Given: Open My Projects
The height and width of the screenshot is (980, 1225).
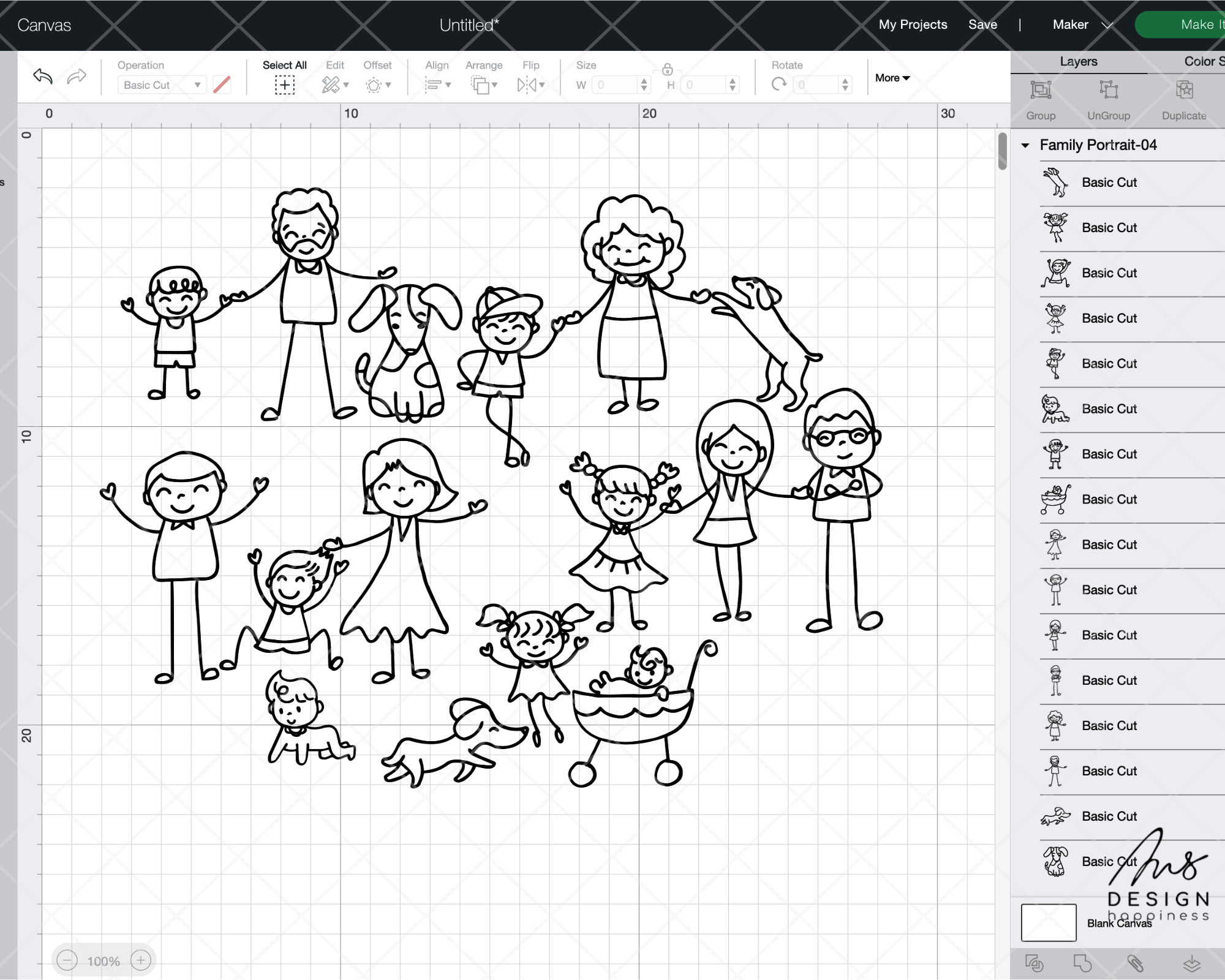Looking at the screenshot, I should [912, 24].
